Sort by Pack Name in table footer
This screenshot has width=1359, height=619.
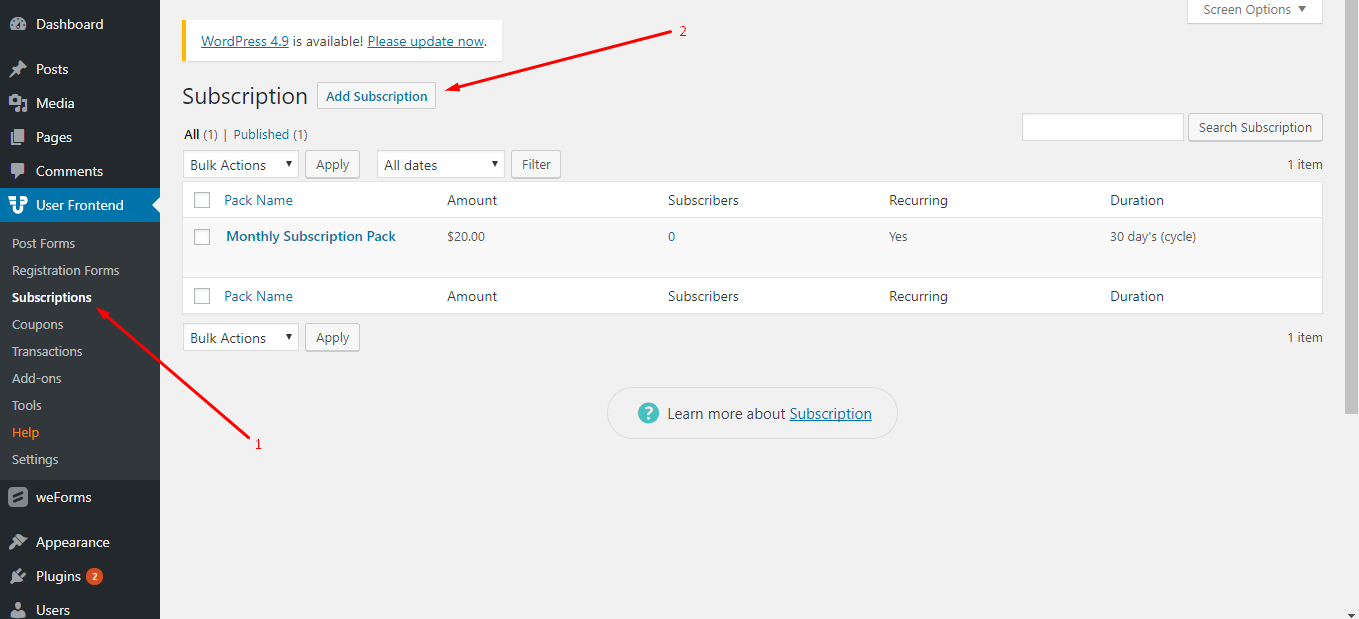click(259, 296)
